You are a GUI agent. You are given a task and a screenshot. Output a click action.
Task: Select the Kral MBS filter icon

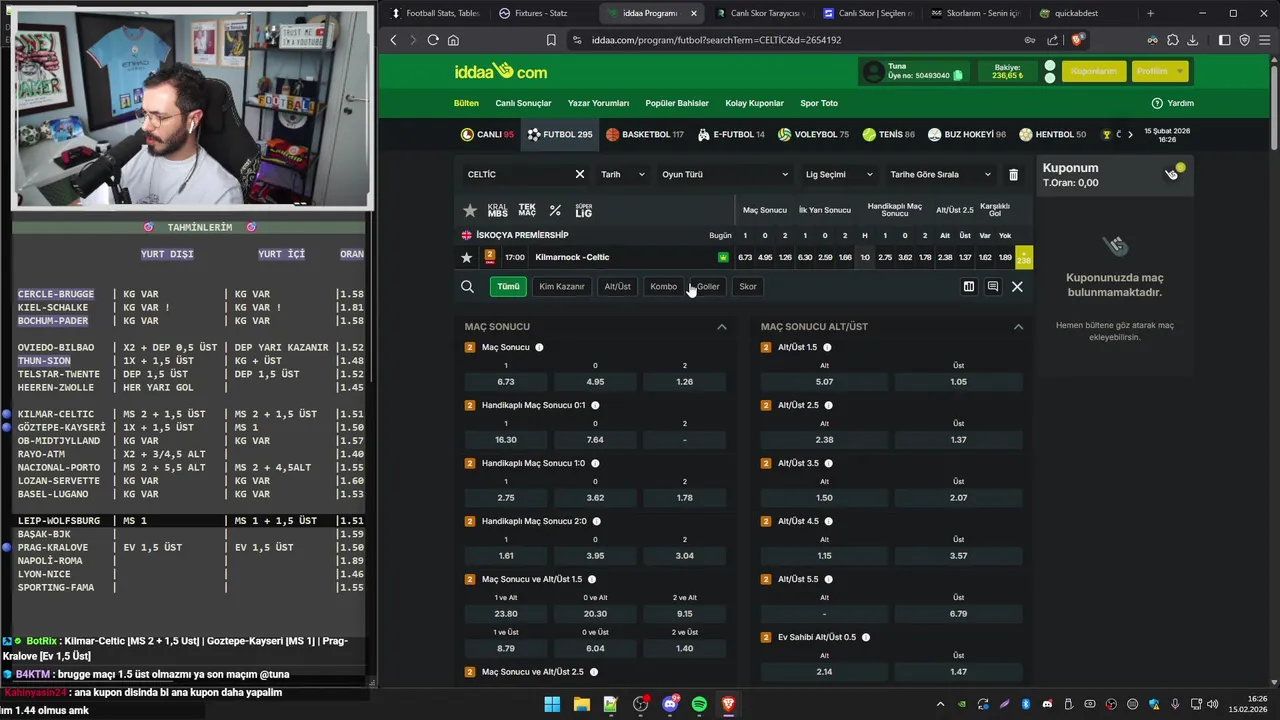click(497, 210)
